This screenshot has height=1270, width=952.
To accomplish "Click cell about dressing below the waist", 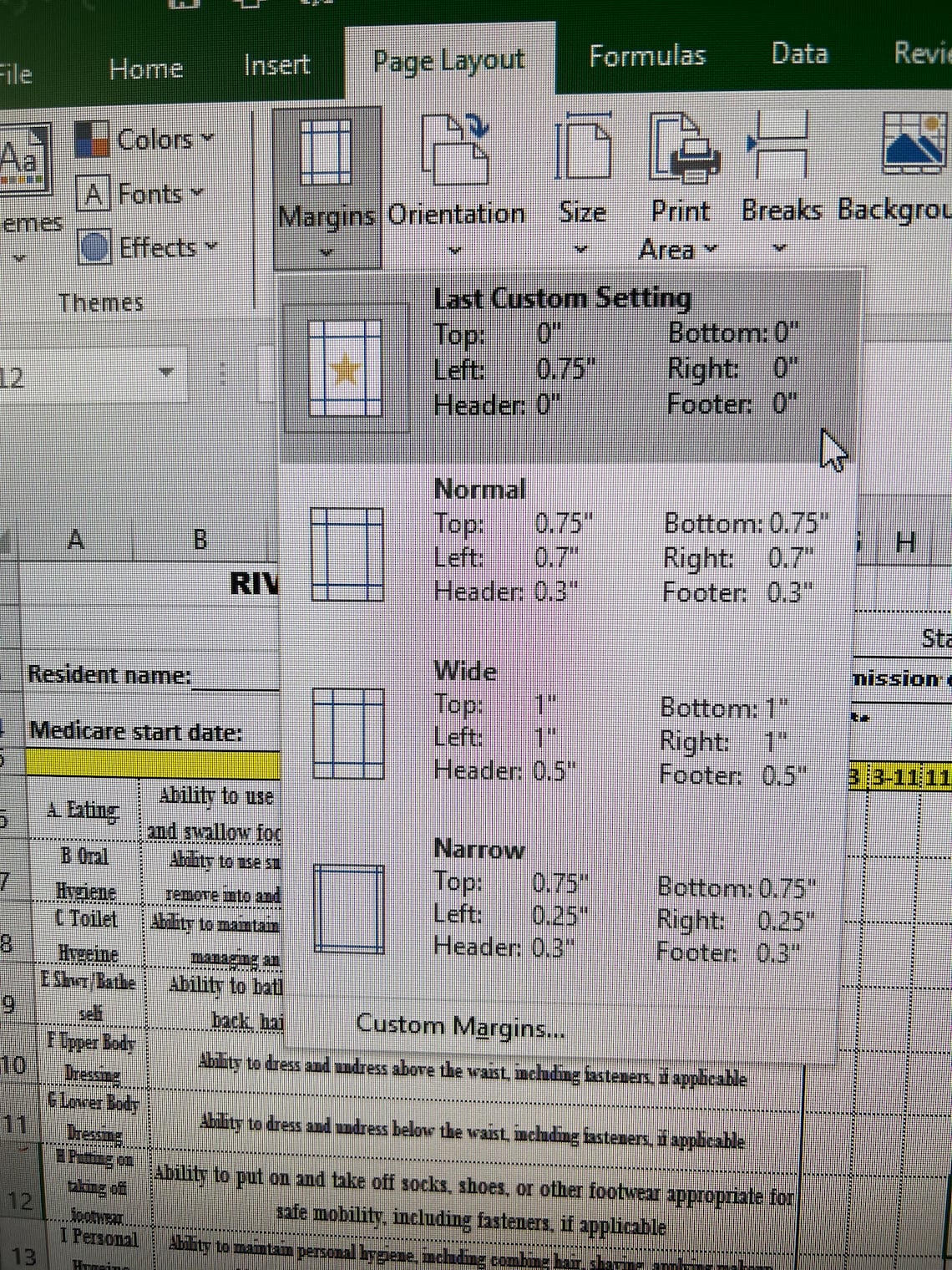I will [x=473, y=1131].
